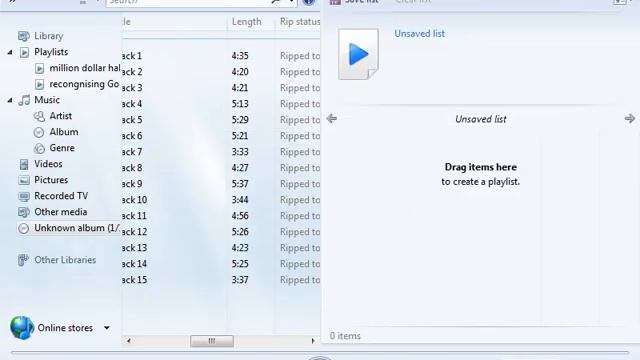Select the Track 3 row title

tap(132, 88)
